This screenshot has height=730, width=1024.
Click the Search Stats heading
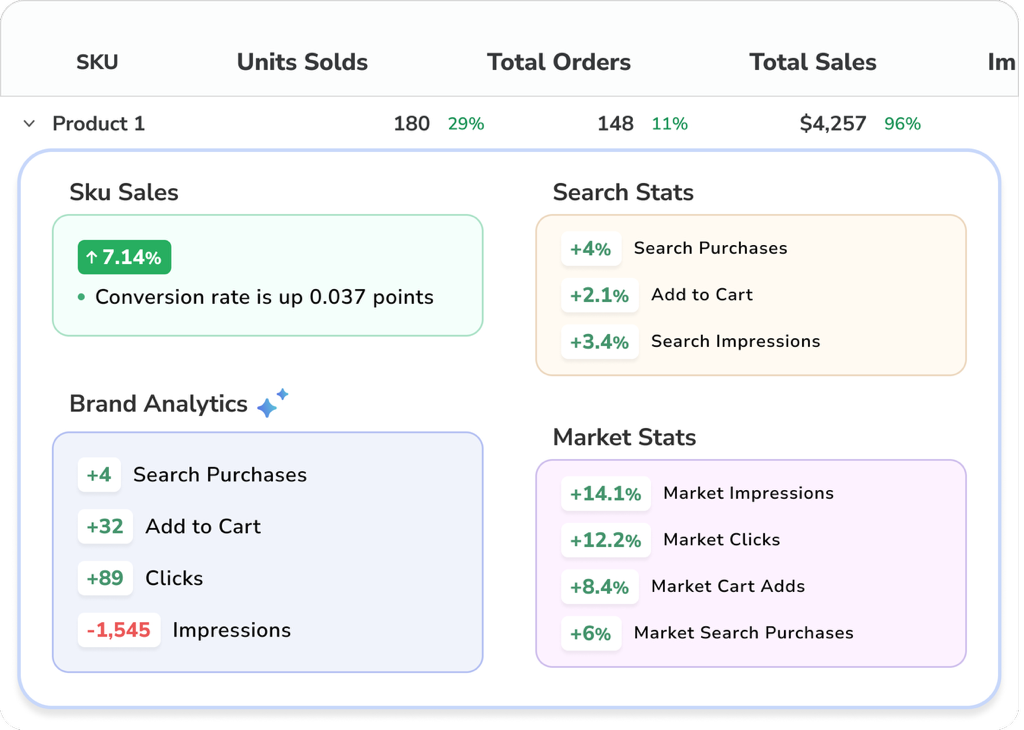tap(623, 193)
